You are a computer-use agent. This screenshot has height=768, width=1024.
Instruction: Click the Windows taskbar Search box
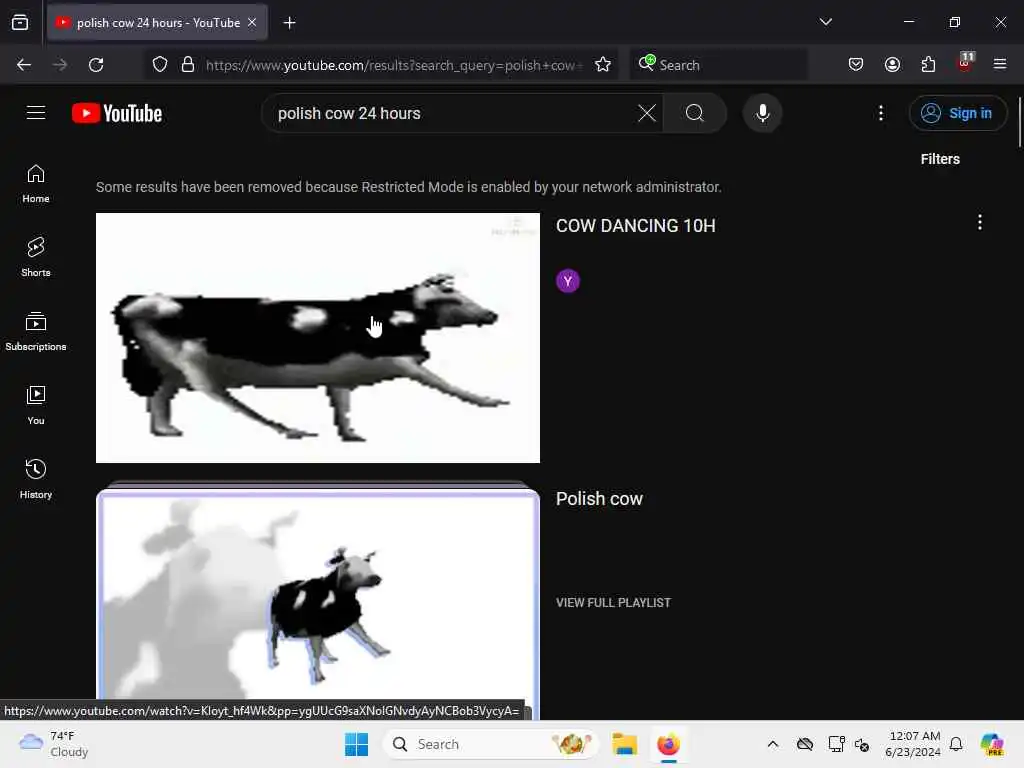(490, 744)
